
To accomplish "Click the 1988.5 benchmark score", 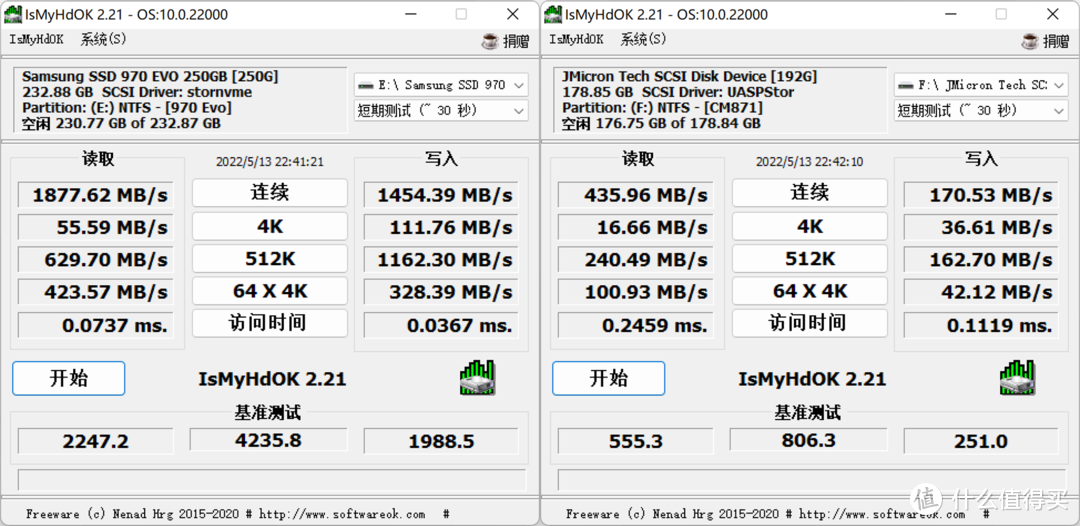I will (x=441, y=441).
